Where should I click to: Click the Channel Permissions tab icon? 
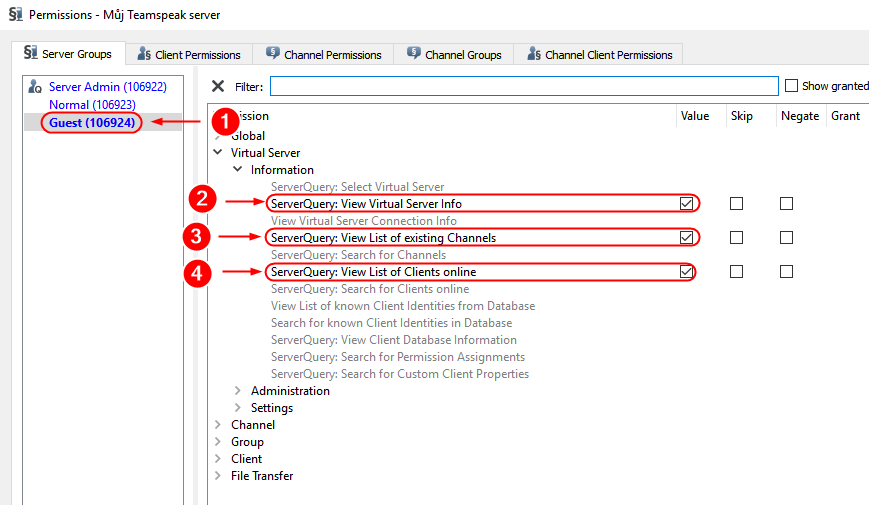(273, 53)
